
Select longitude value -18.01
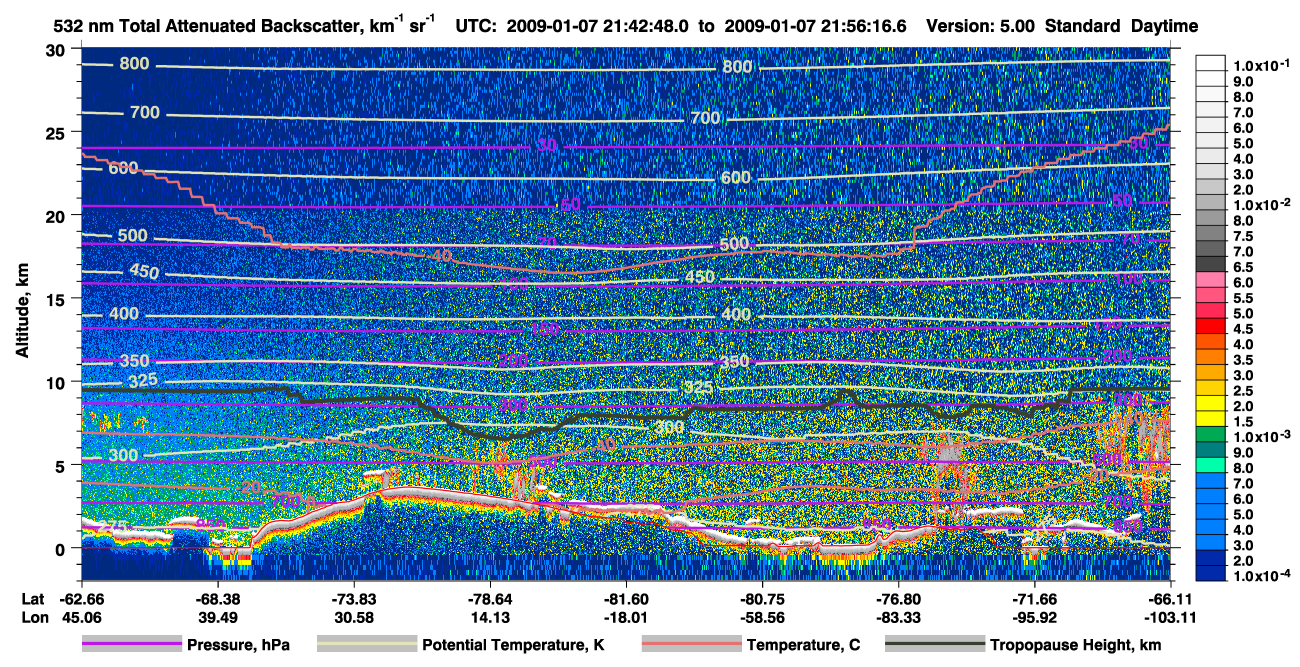(626, 617)
